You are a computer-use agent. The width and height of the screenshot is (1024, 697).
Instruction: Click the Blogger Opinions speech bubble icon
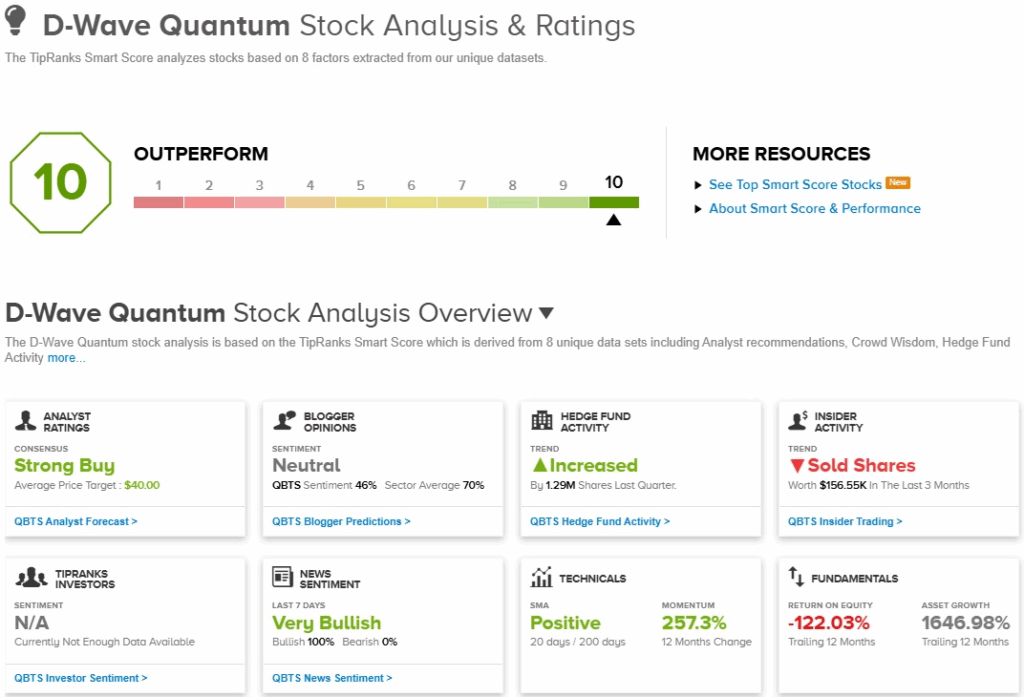[x=284, y=421]
